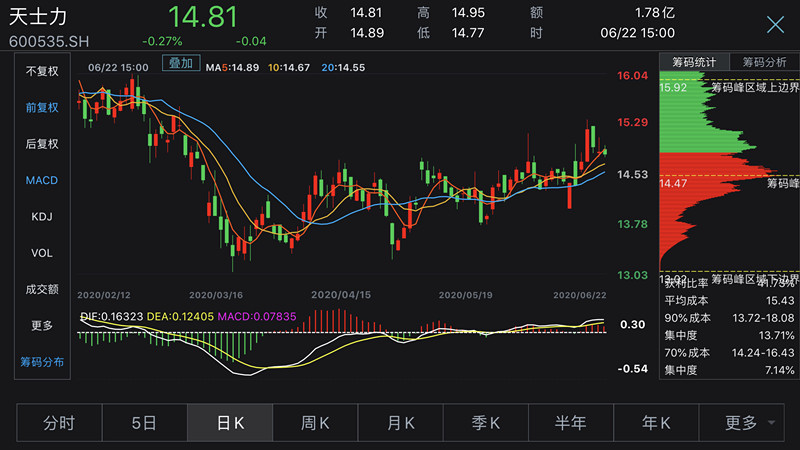Viewport: 800px width, 450px height.
Task: Toggle 筹码分布 chip distribution panel
Action: coord(42,362)
